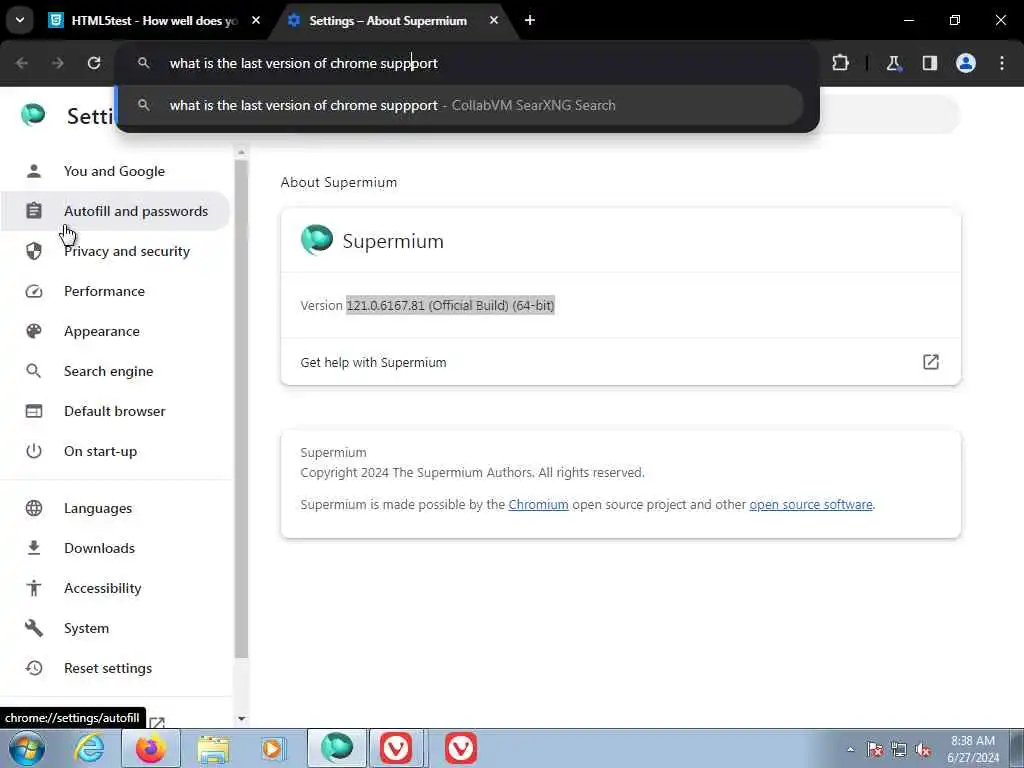The height and width of the screenshot is (768, 1024).
Task: Close the HTML5test tab
Action: click(256, 20)
